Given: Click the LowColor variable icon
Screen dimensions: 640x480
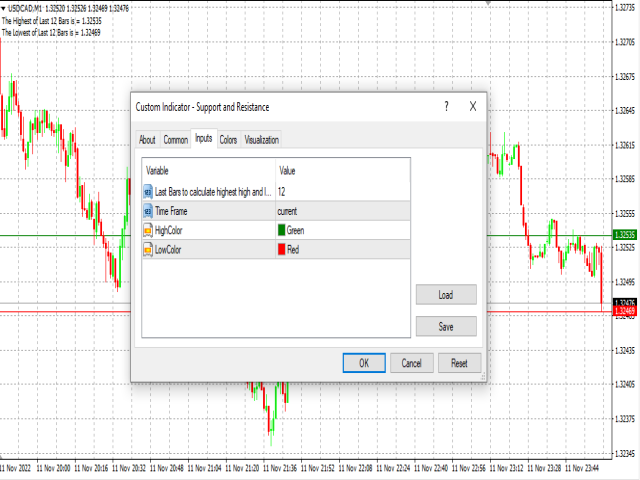Looking at the screenshot, I should pyautogui.click(x=148, y=249).
